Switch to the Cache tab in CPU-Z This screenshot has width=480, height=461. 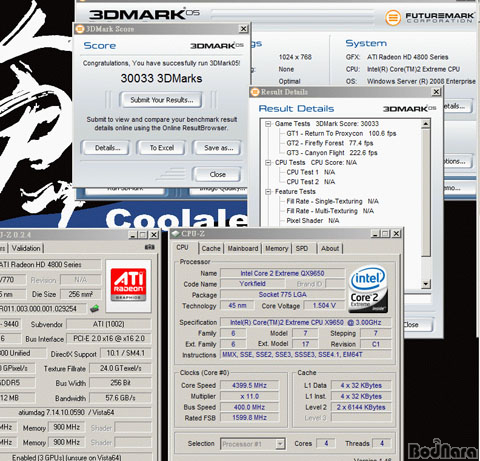[211, 249]
